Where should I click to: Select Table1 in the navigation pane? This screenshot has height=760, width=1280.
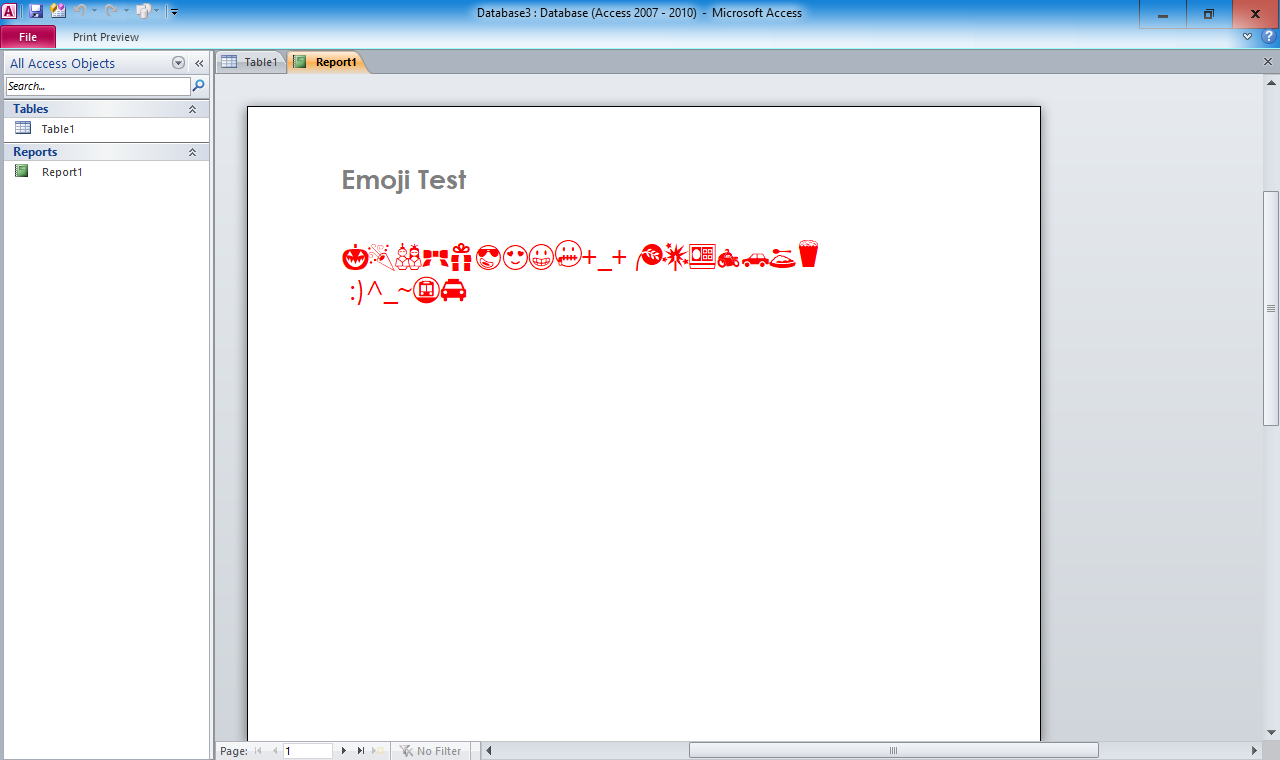click(106, 129)
